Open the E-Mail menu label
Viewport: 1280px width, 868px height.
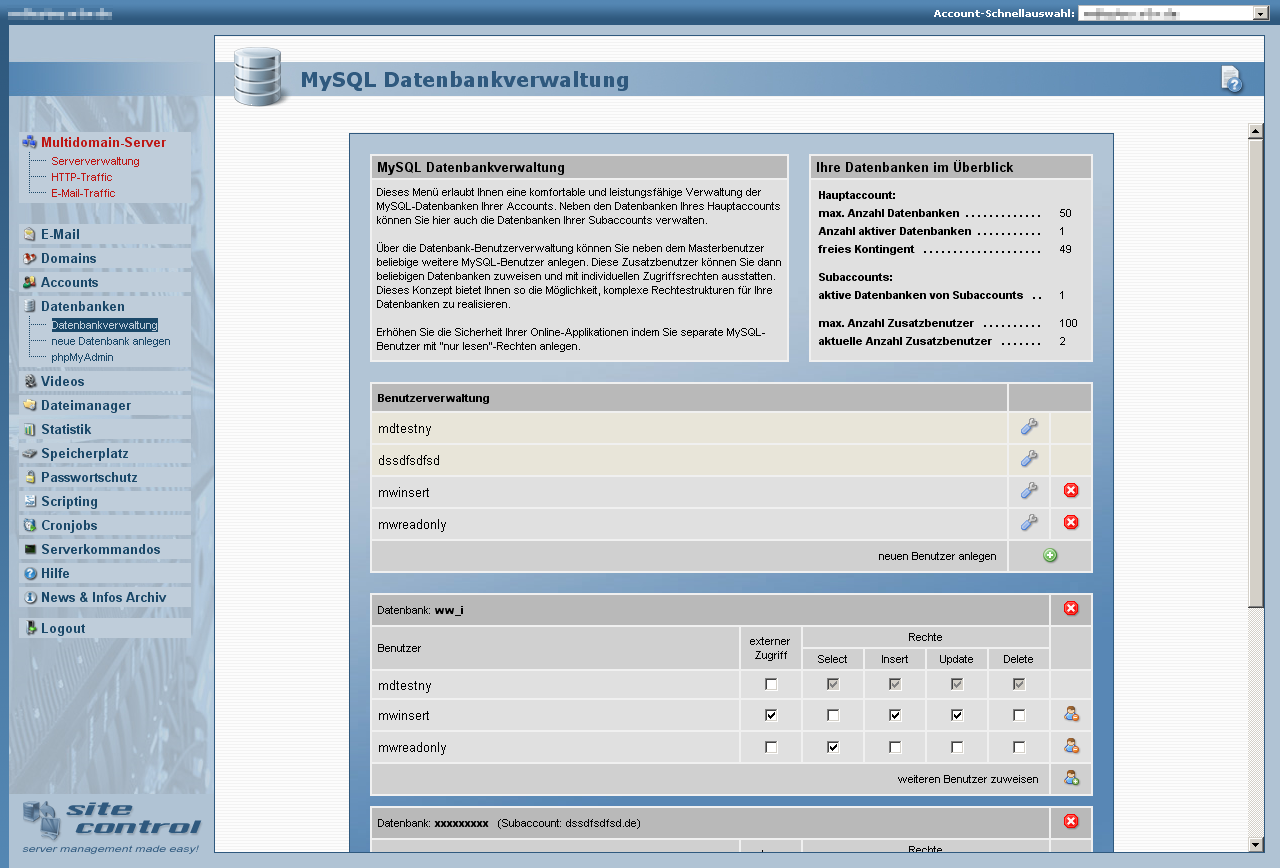[x=60, y=235]
